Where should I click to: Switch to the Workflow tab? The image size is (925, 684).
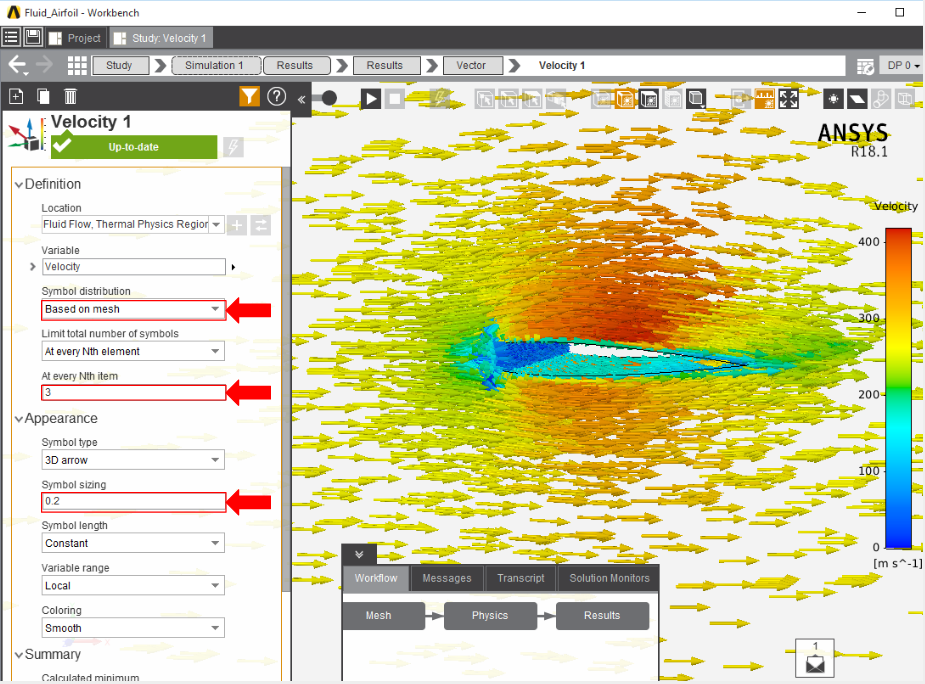pos(376,578)
